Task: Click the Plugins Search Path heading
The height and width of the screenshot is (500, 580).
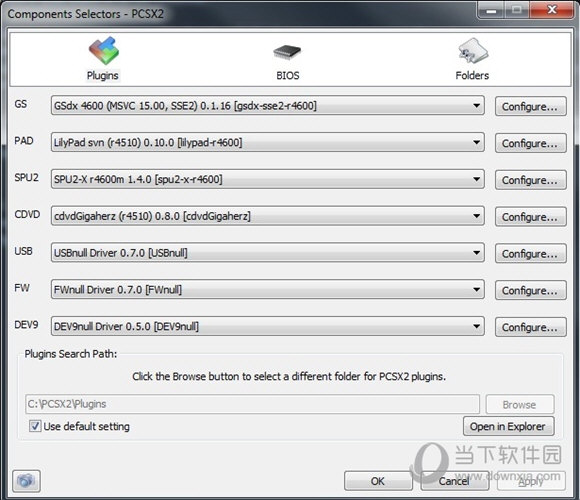Action: click(71, 354)
